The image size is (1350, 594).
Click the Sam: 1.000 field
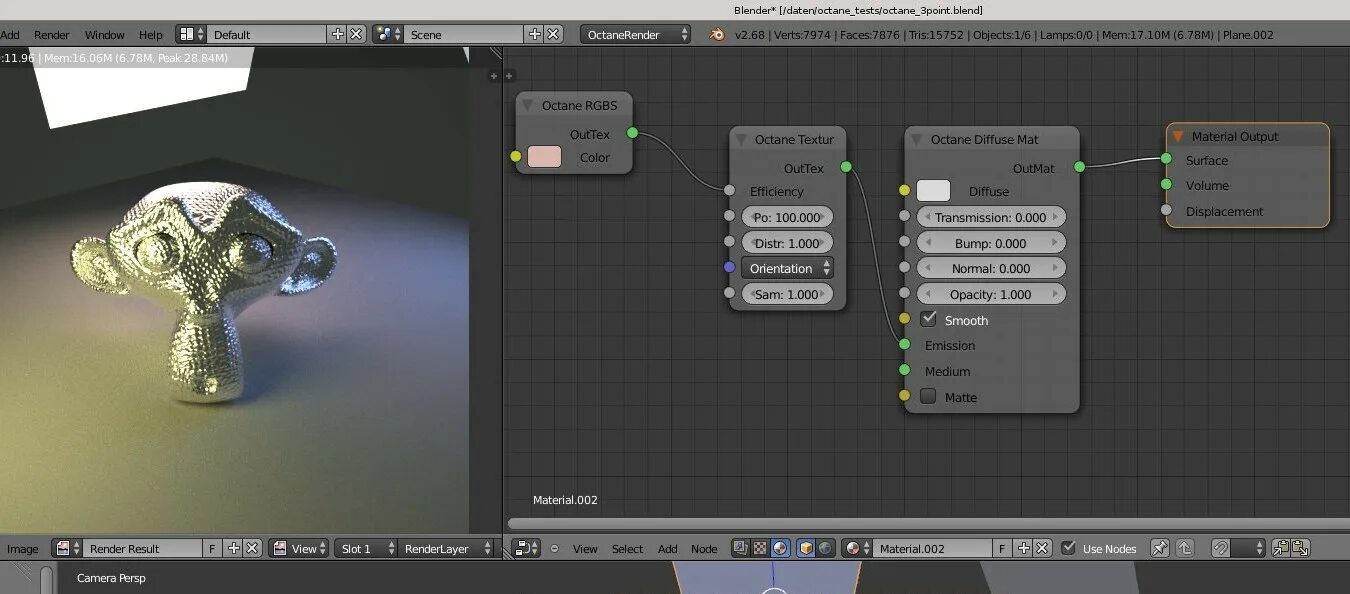tap(787, 294)
